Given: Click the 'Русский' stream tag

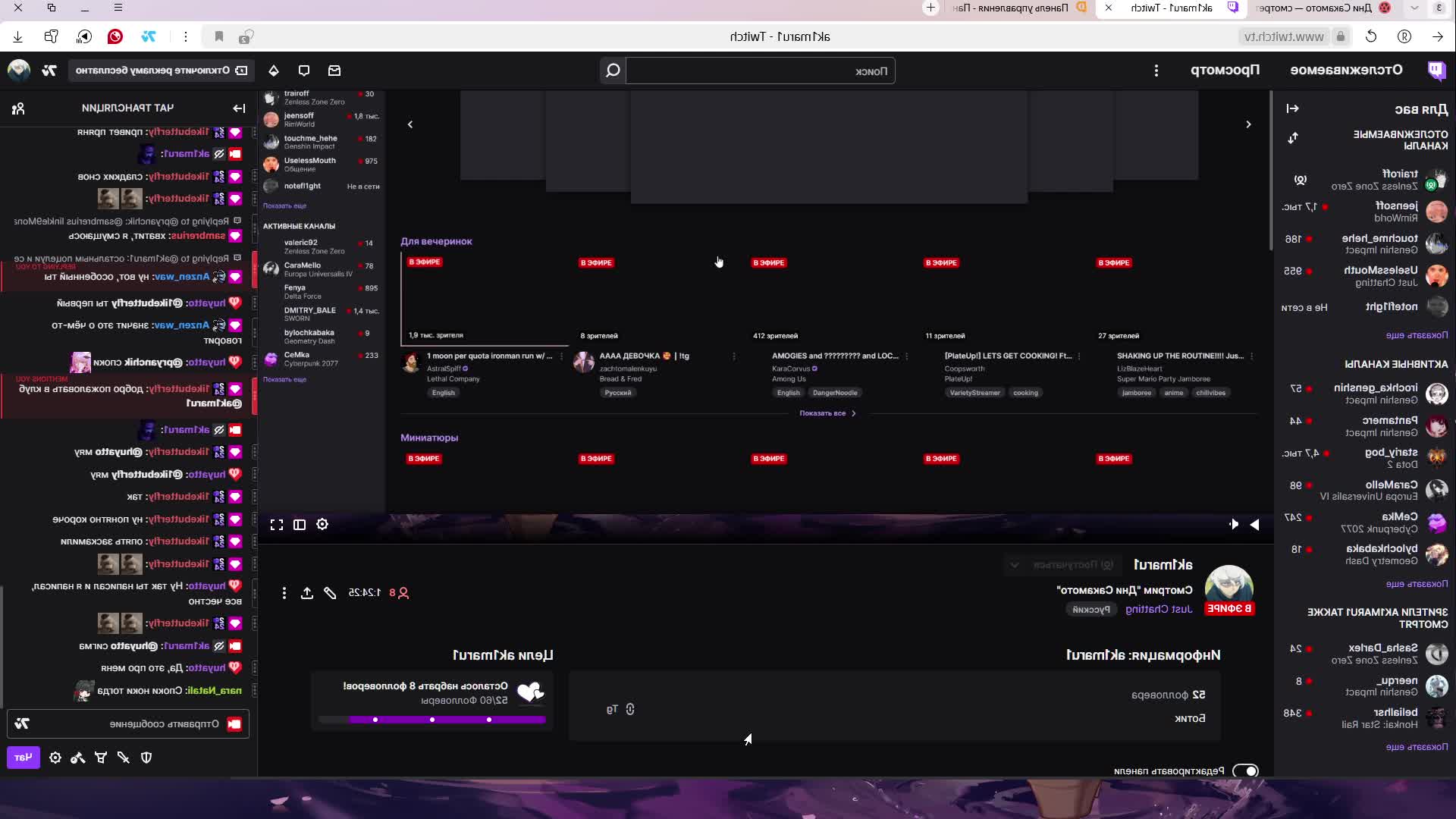Looking at the screenshot, I should [1091, 610].
